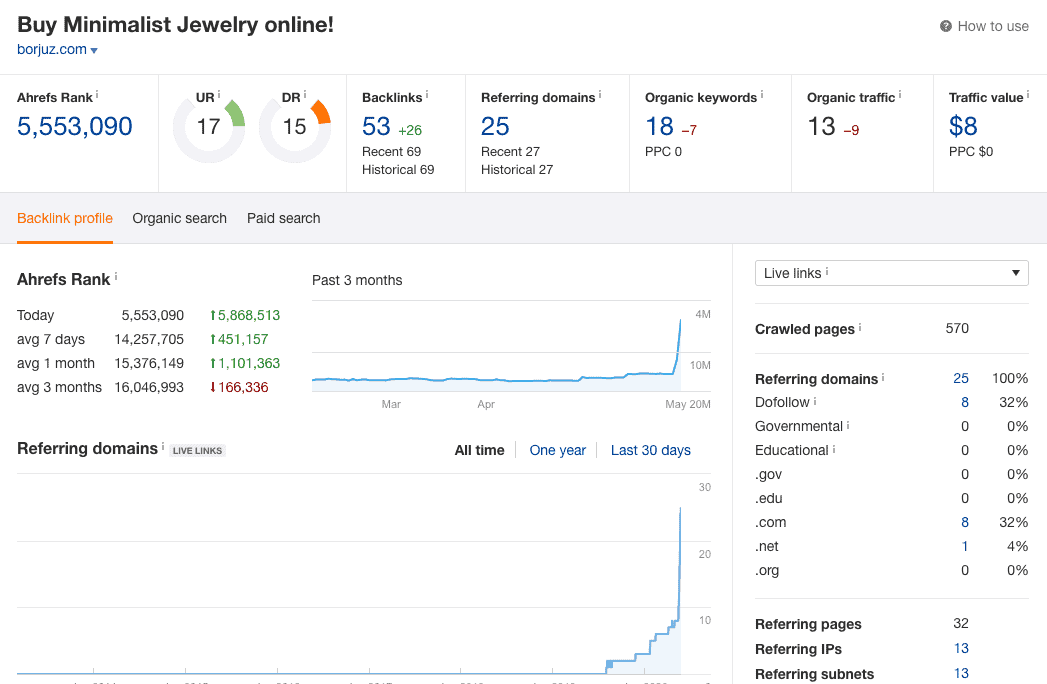
Task: Select the Last 30 days chart range
Action: click(651, 450)
